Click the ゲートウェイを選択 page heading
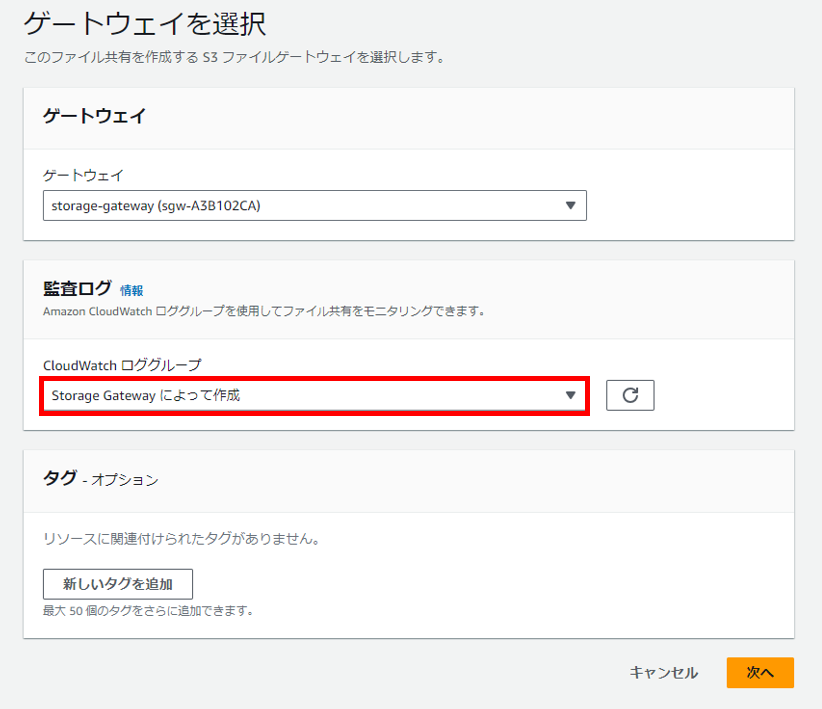 (x=145, y=25)
